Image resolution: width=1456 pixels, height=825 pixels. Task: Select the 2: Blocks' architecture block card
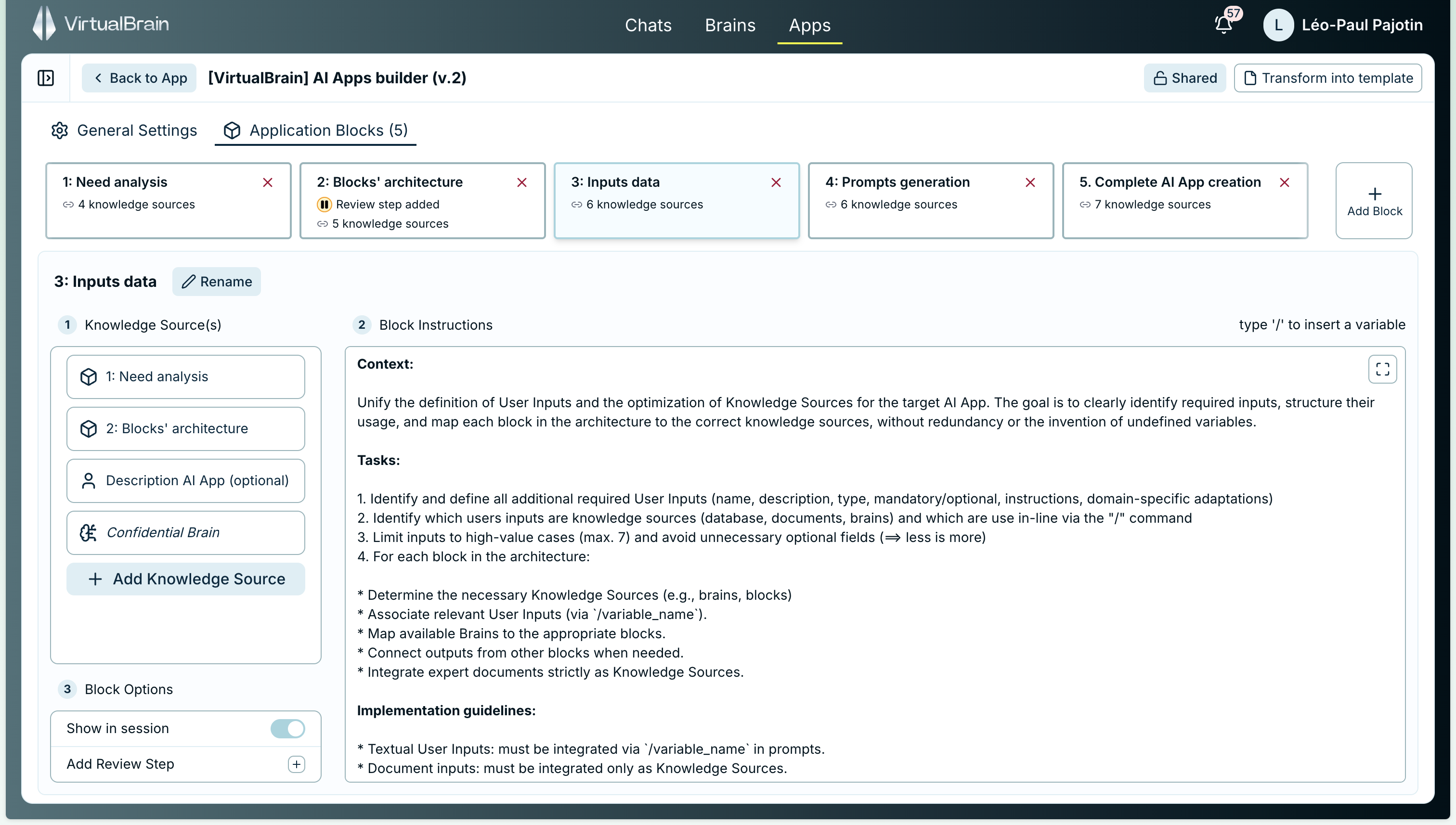pos(422,201)
